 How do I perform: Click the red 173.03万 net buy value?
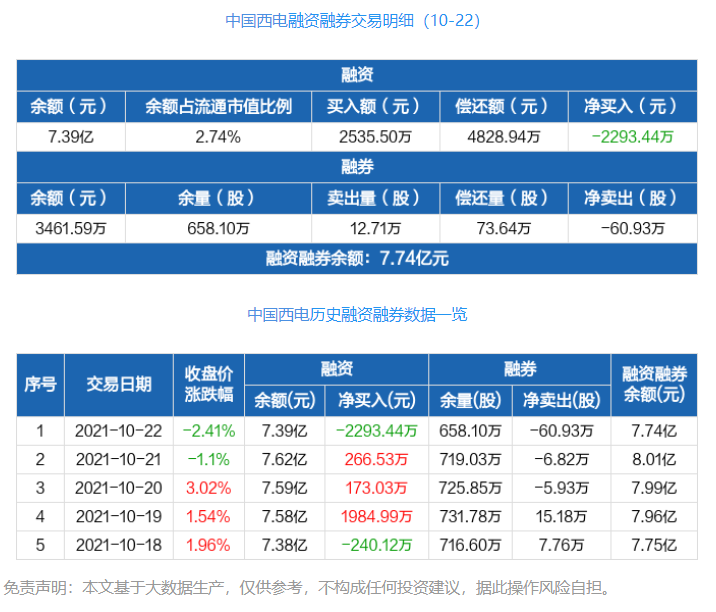point(377,488)
